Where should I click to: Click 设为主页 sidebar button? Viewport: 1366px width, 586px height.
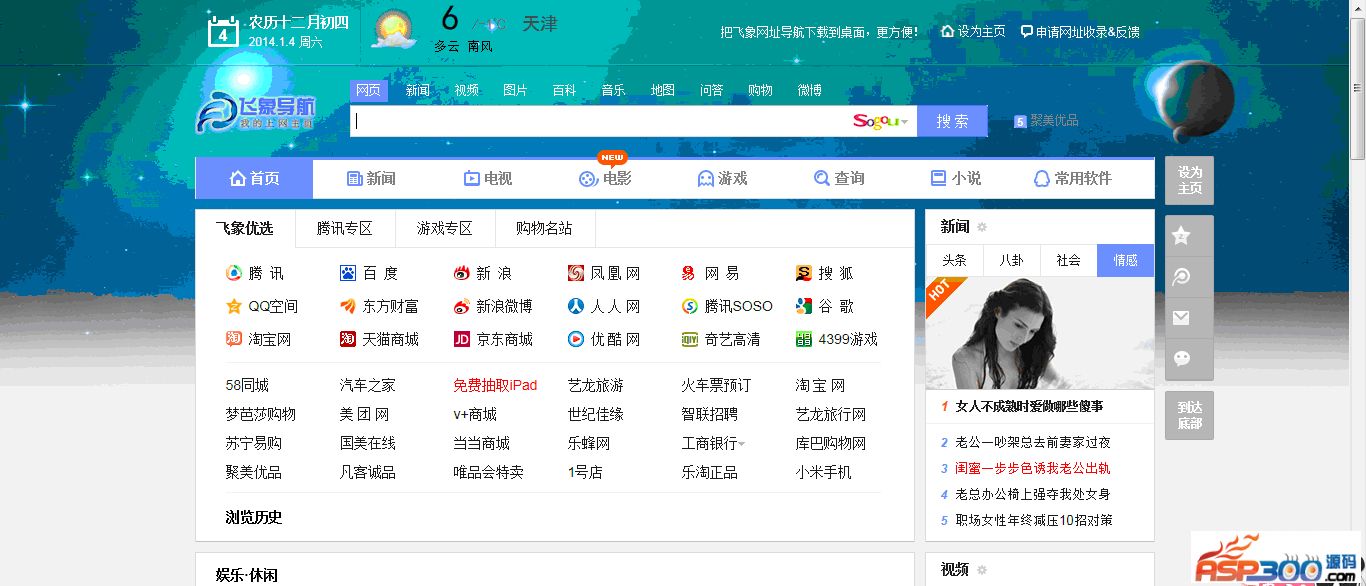pyautogui.click(x=1189, y=180)
